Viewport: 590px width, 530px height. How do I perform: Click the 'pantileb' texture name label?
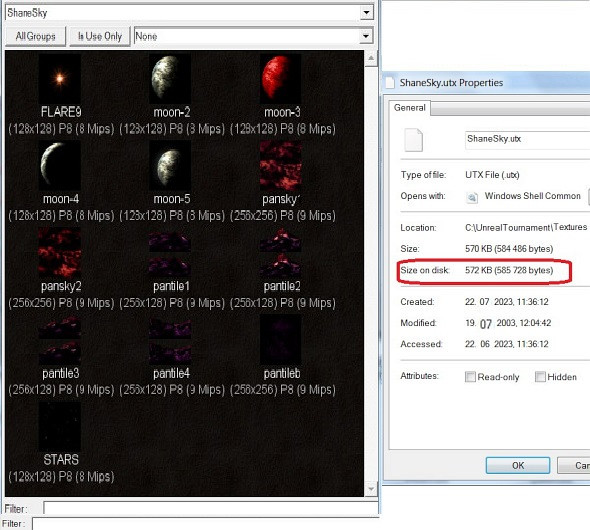pos(282,373)
